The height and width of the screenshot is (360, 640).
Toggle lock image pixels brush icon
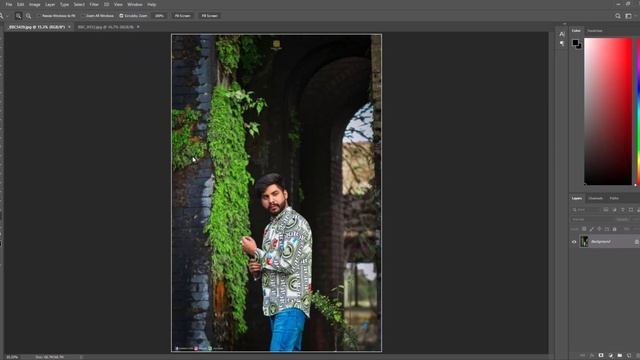[x=592, y=229]
